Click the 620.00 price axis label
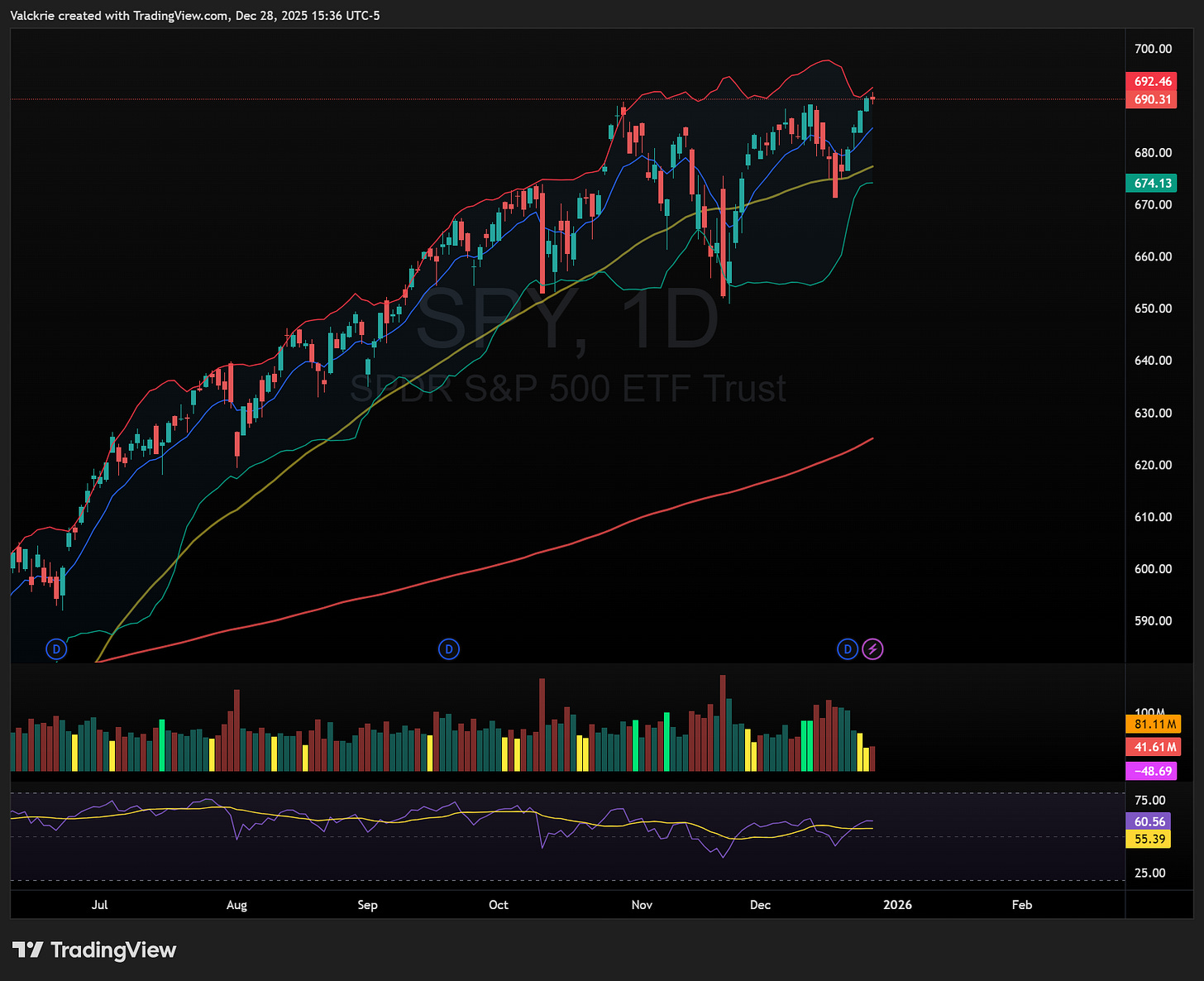This screenshot has width=1204, height=981. pos(1153,465)
